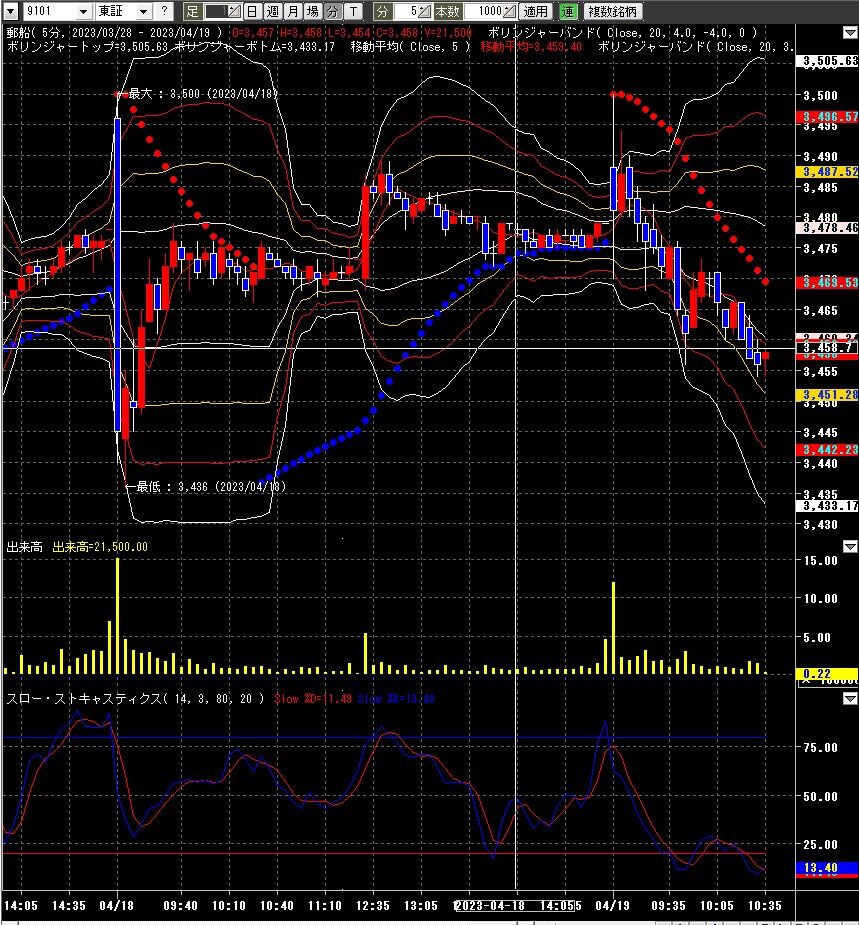Viewport: 859px width, 925px height.
Task: Click the stock code field showing 9101
Action: [x=50, y=11]
